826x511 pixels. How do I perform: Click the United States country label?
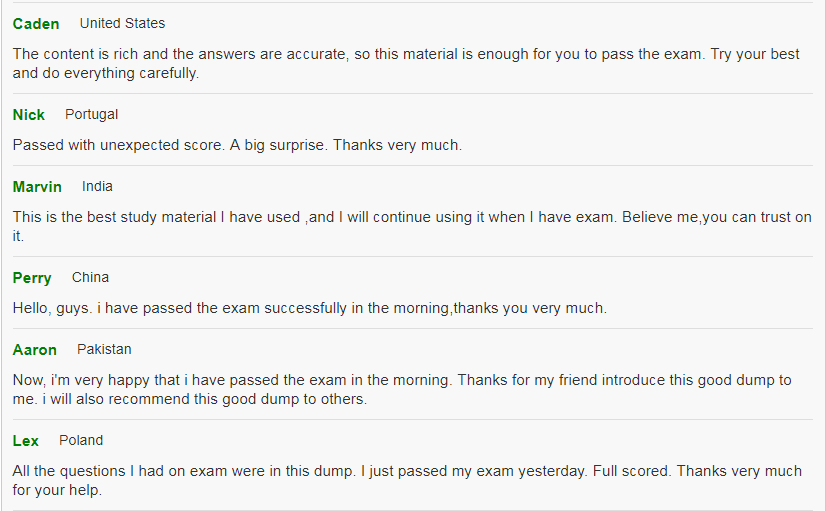point(122,24)
